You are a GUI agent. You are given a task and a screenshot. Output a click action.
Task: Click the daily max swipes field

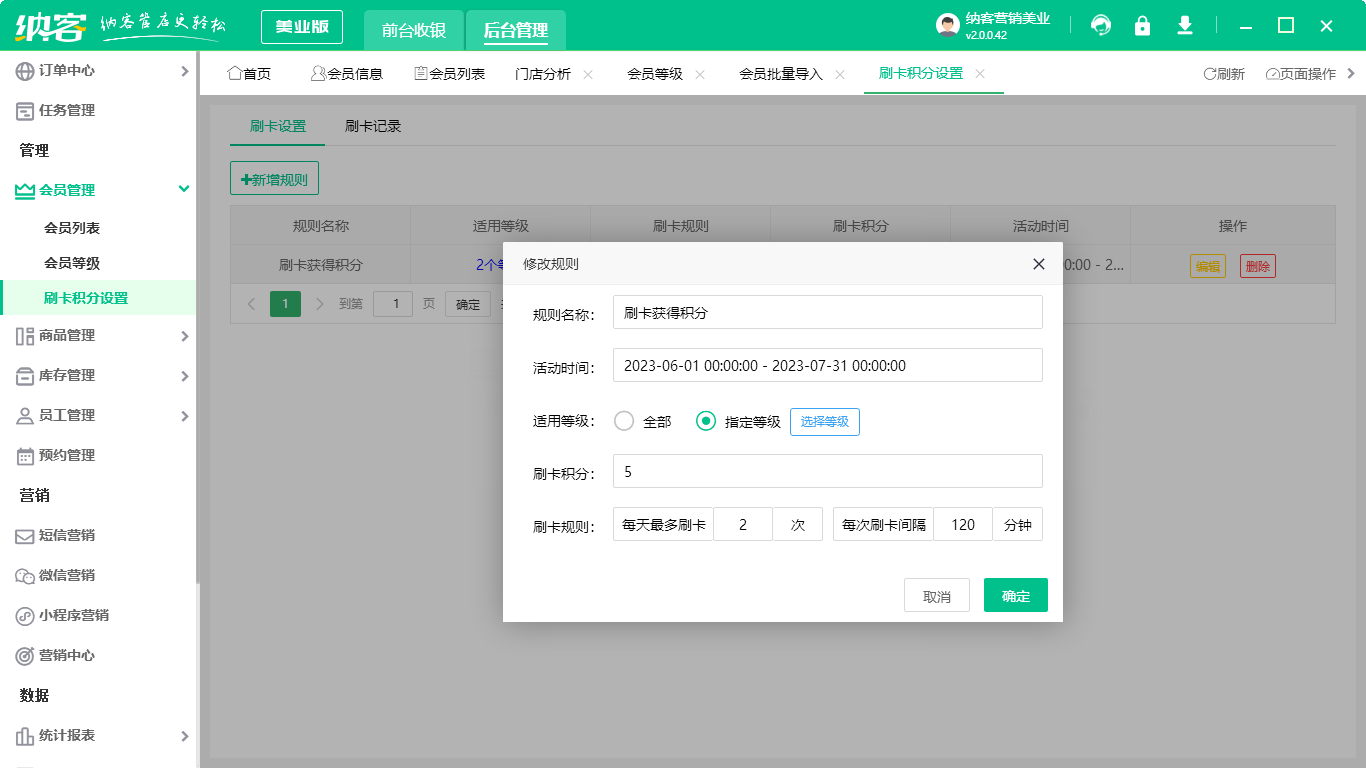743,524
